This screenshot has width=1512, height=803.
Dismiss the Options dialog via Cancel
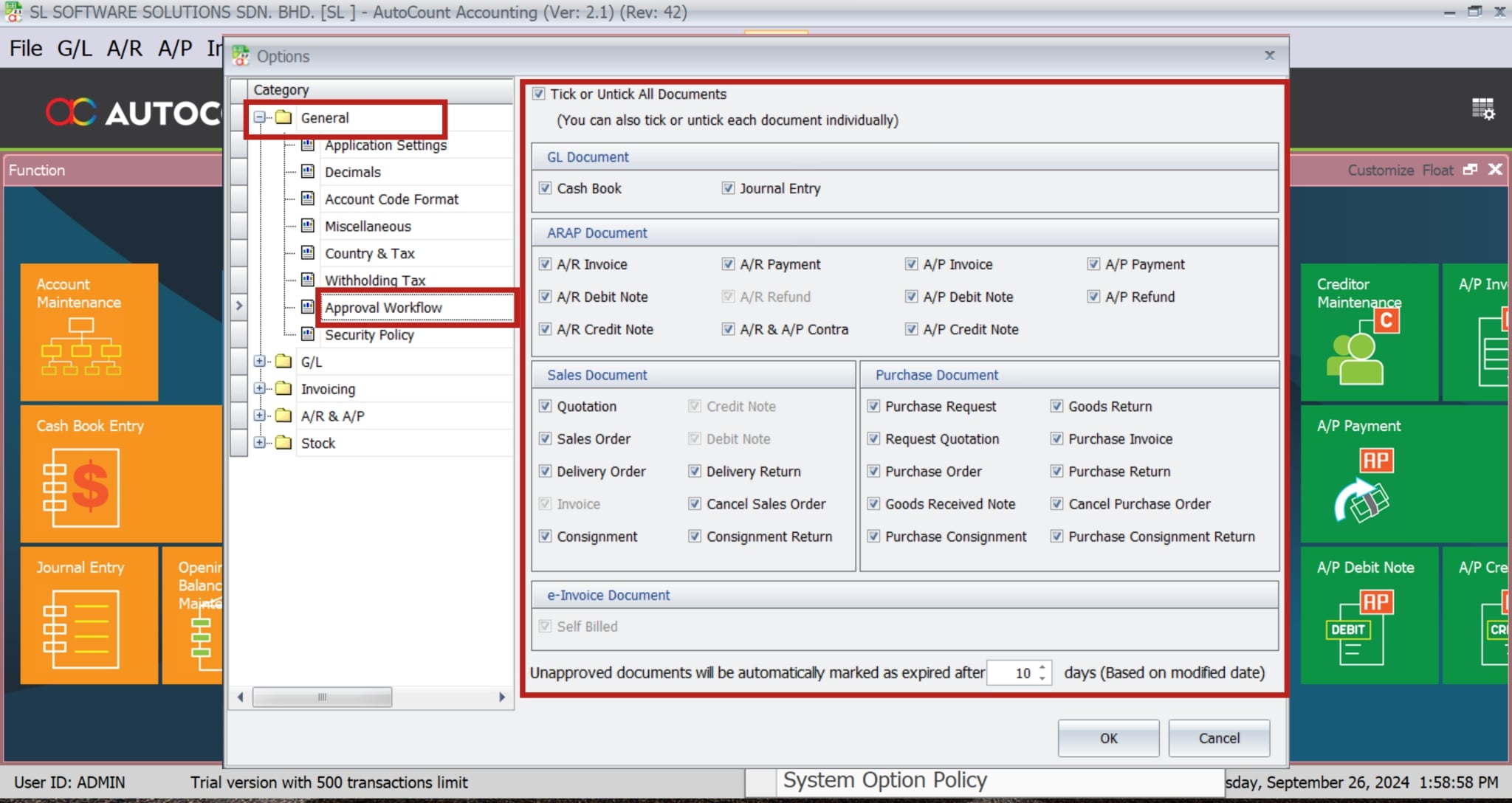click(1218, 738)
